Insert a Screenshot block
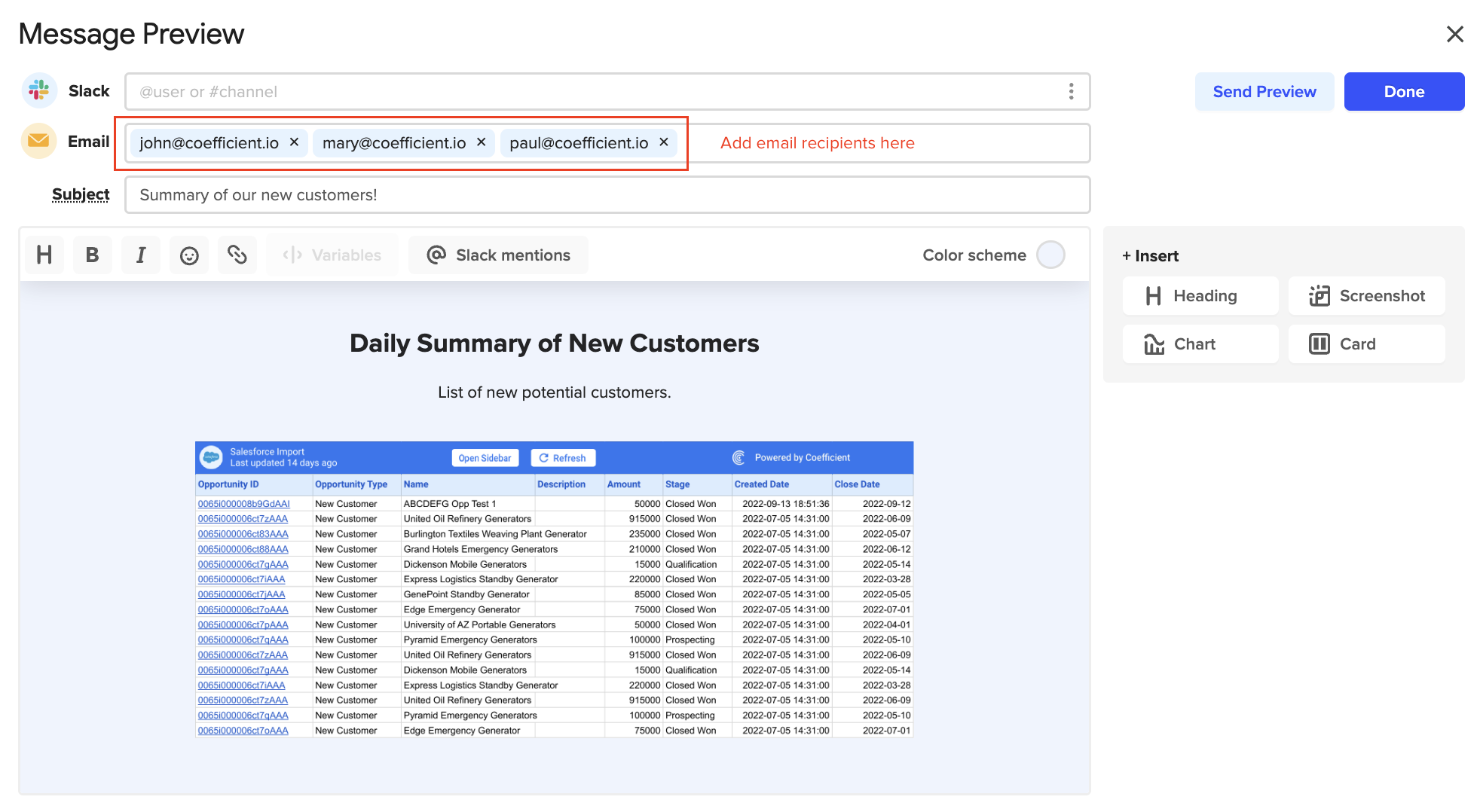The image size is (1480, 812). pos(1367,296)
